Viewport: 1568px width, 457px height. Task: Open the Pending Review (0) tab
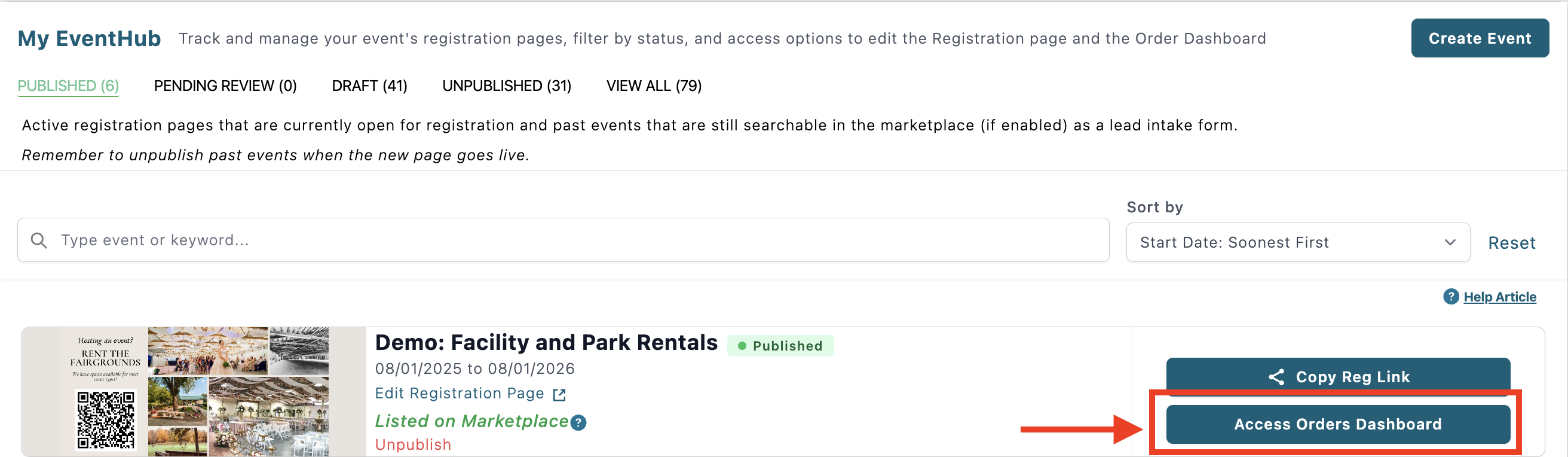click(225, 86)
